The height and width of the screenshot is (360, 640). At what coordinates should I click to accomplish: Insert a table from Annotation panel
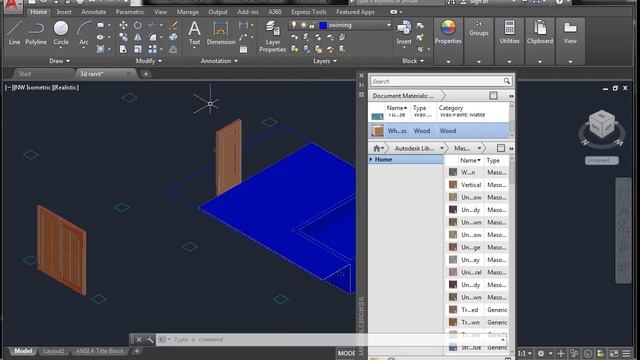(243, 49)
